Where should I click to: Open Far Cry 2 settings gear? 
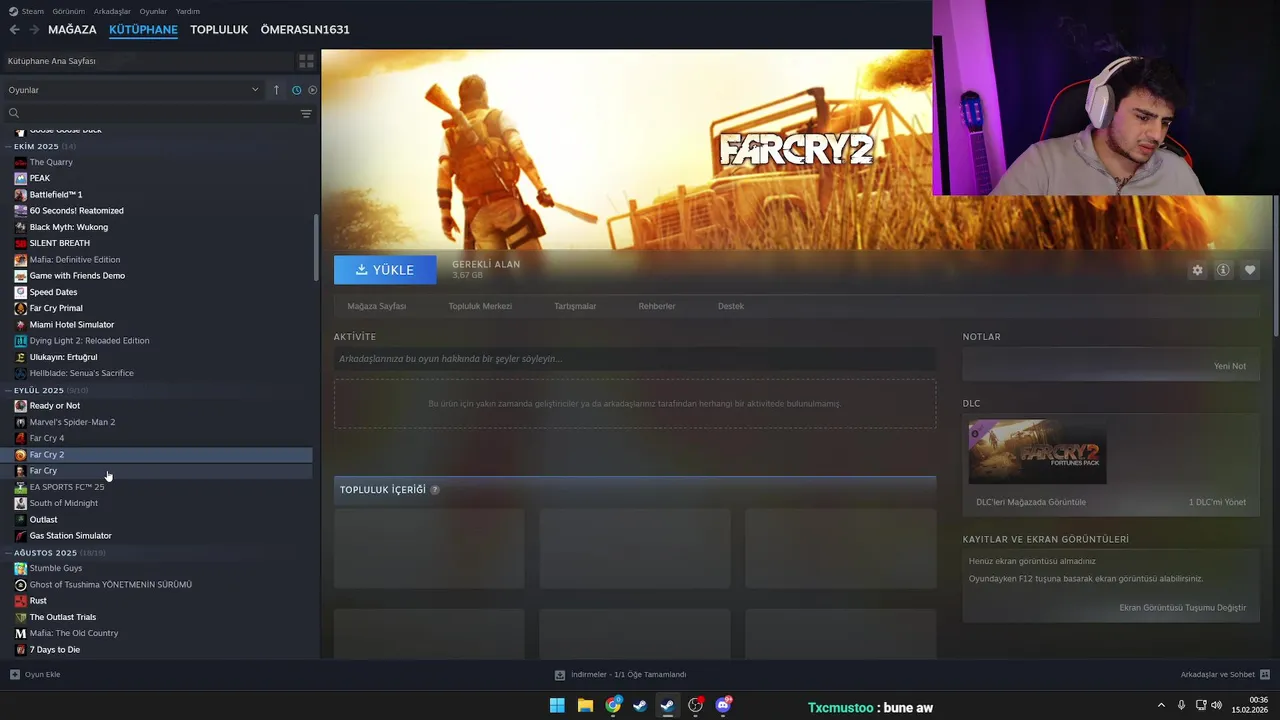click(x=1197, y=270)
